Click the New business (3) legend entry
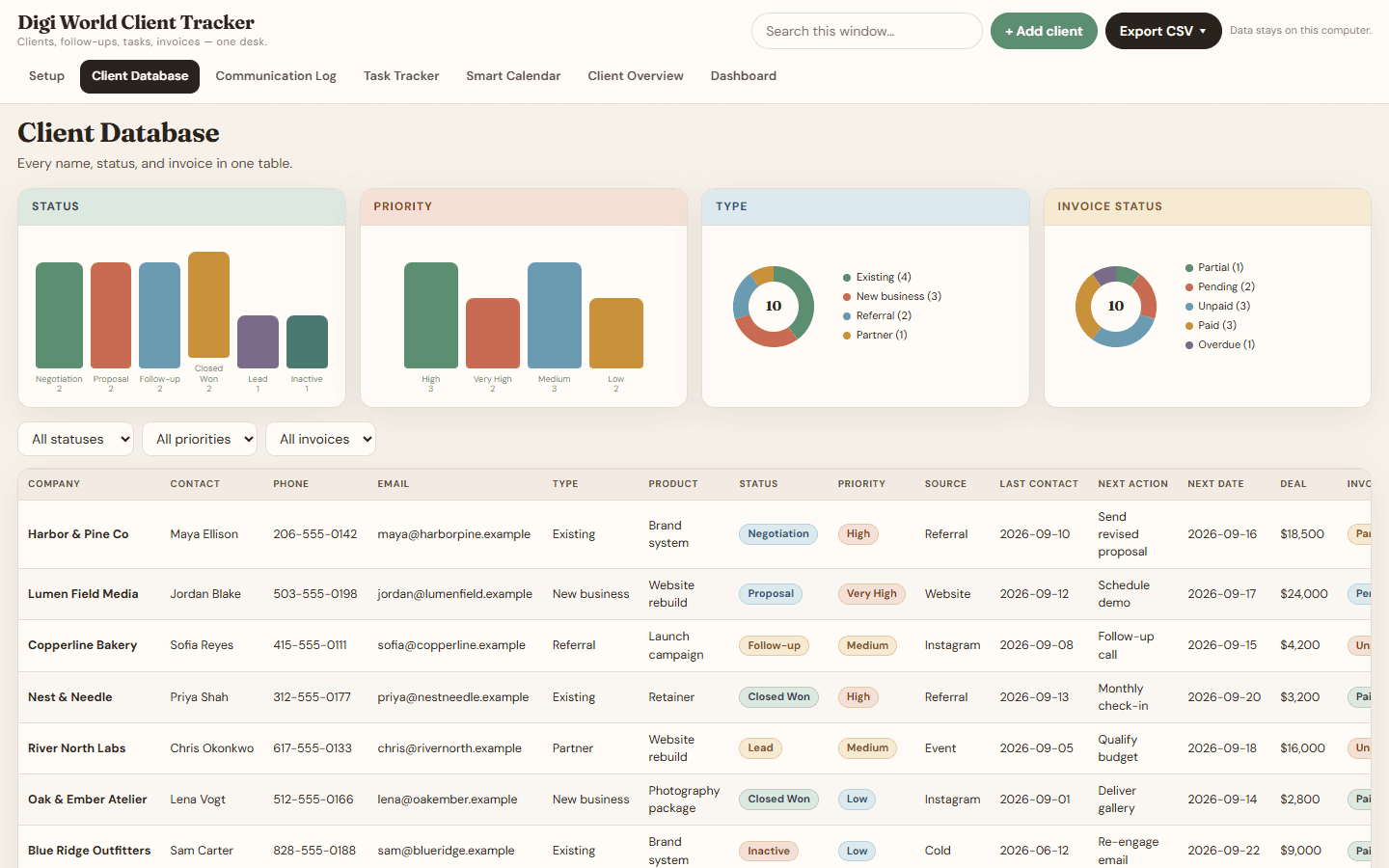 point(892,296)
